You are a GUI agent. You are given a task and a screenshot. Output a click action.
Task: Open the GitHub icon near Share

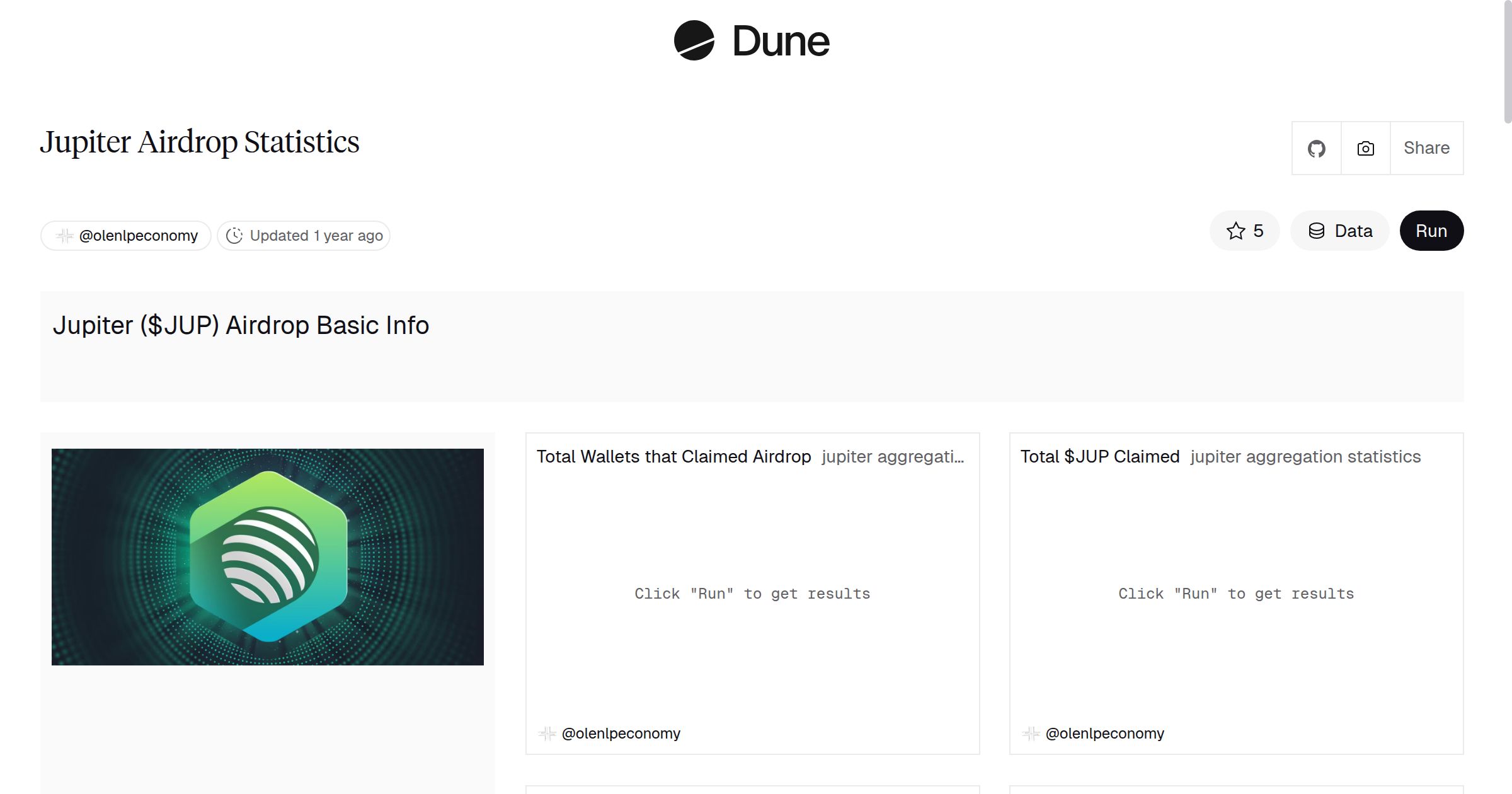click(1316, 147)
